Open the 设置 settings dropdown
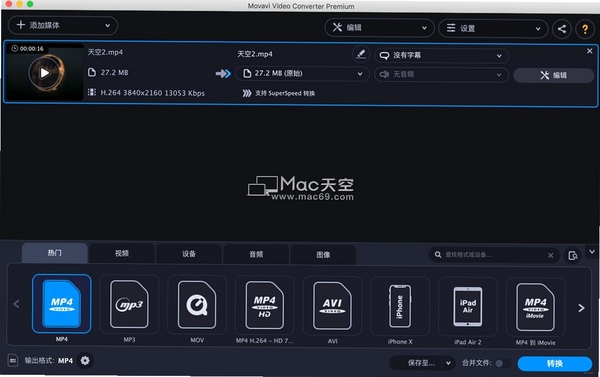This screenshot has width=600, height=377. (x=493, y=29)
